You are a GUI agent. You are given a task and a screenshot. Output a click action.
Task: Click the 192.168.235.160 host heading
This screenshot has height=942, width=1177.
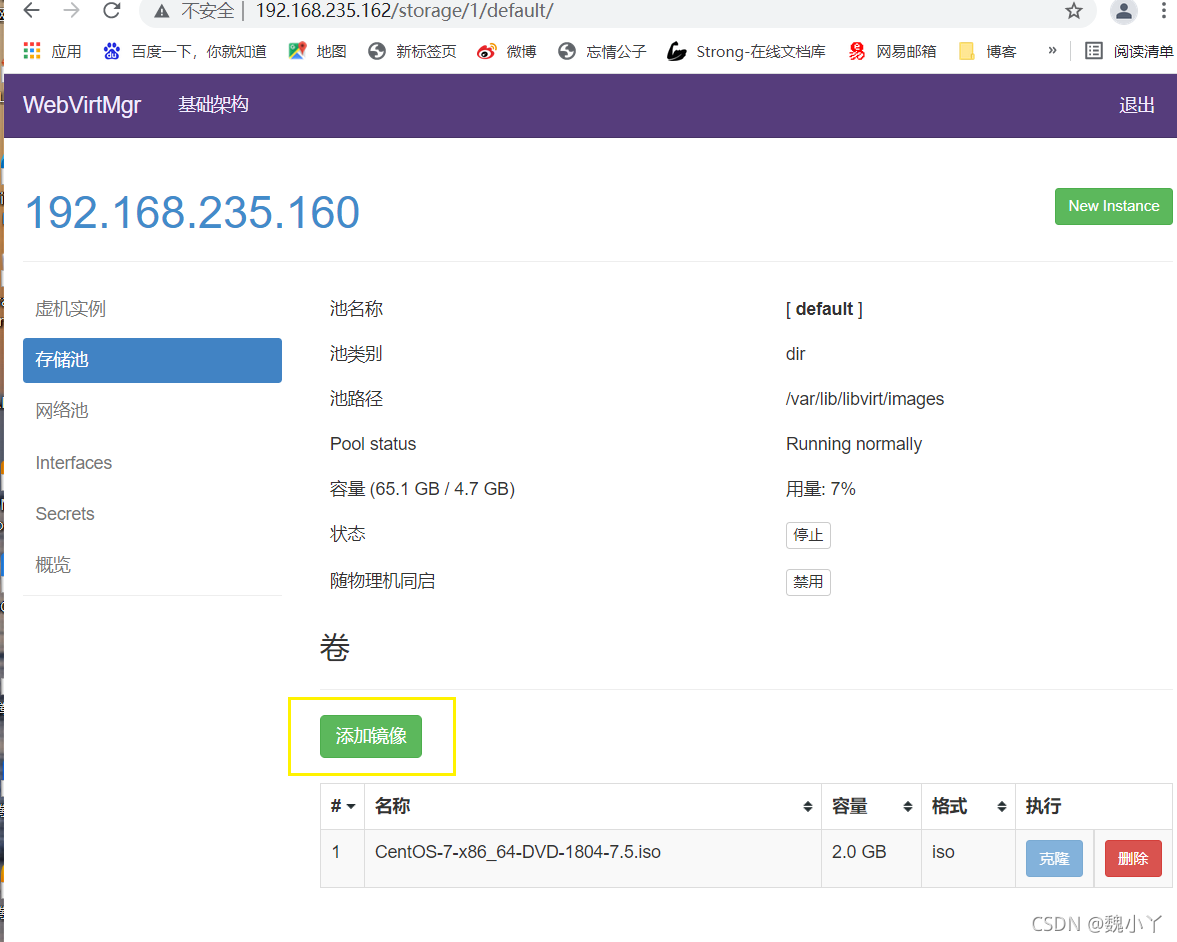(x=193, y=212)
